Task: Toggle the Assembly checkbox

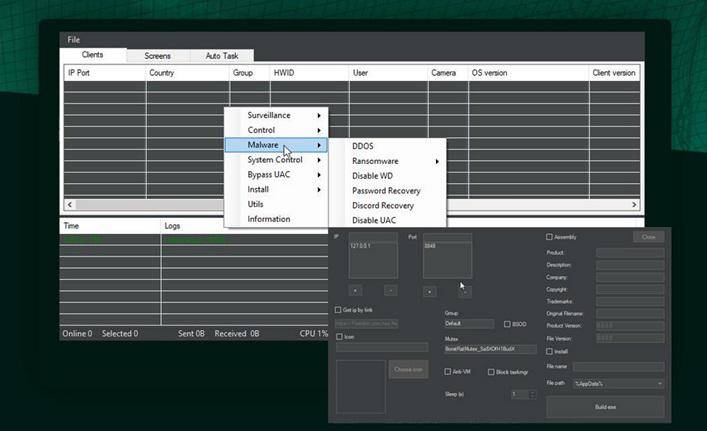Action: click(549, 237)
